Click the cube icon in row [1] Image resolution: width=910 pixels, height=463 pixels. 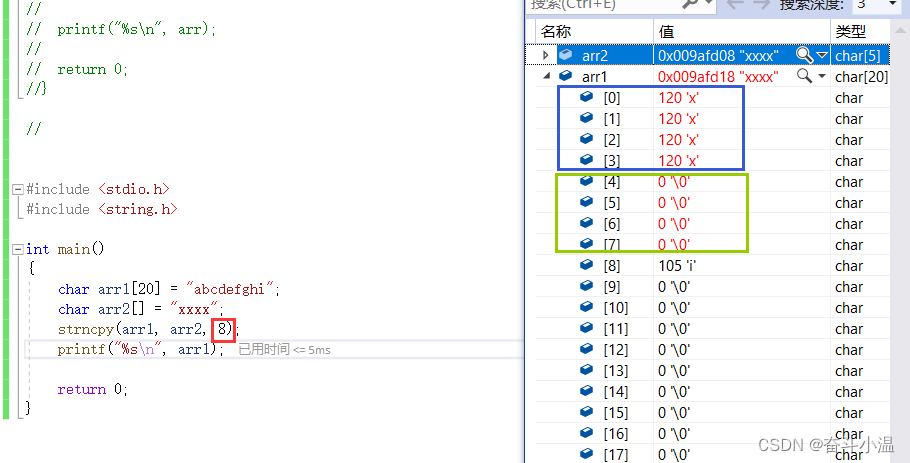pos(587,118)
